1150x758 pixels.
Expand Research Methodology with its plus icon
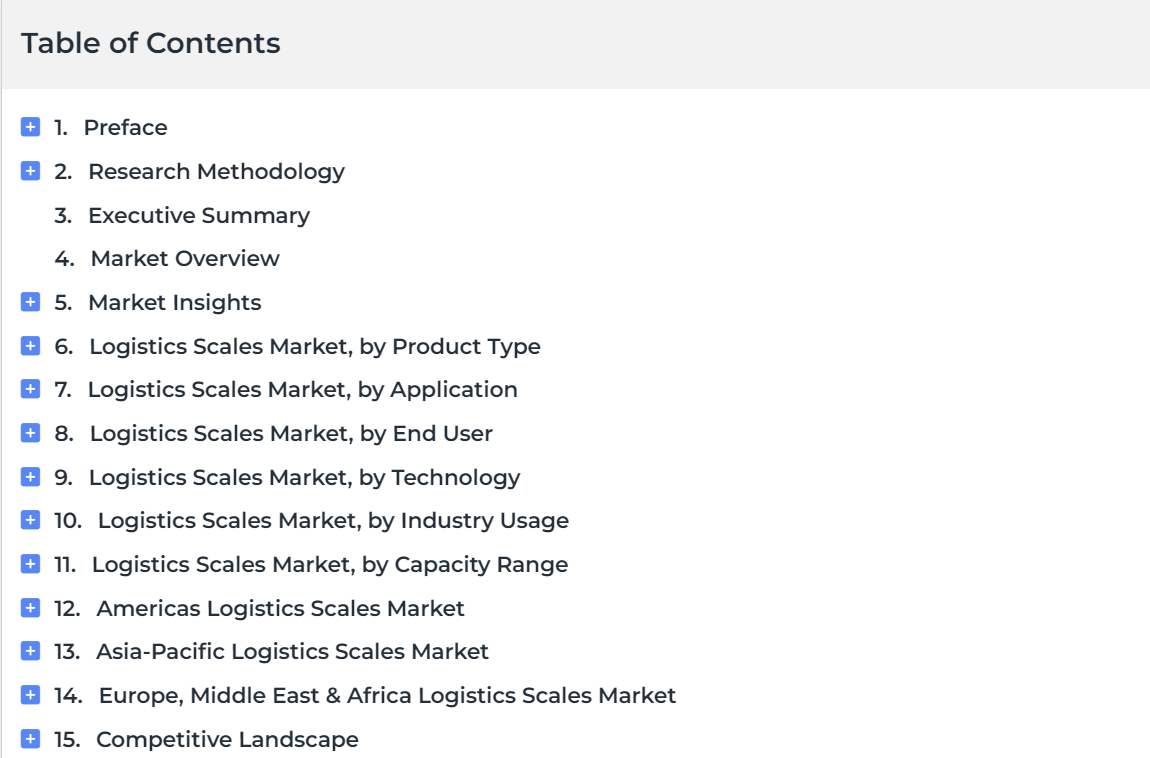click(30, 171)
